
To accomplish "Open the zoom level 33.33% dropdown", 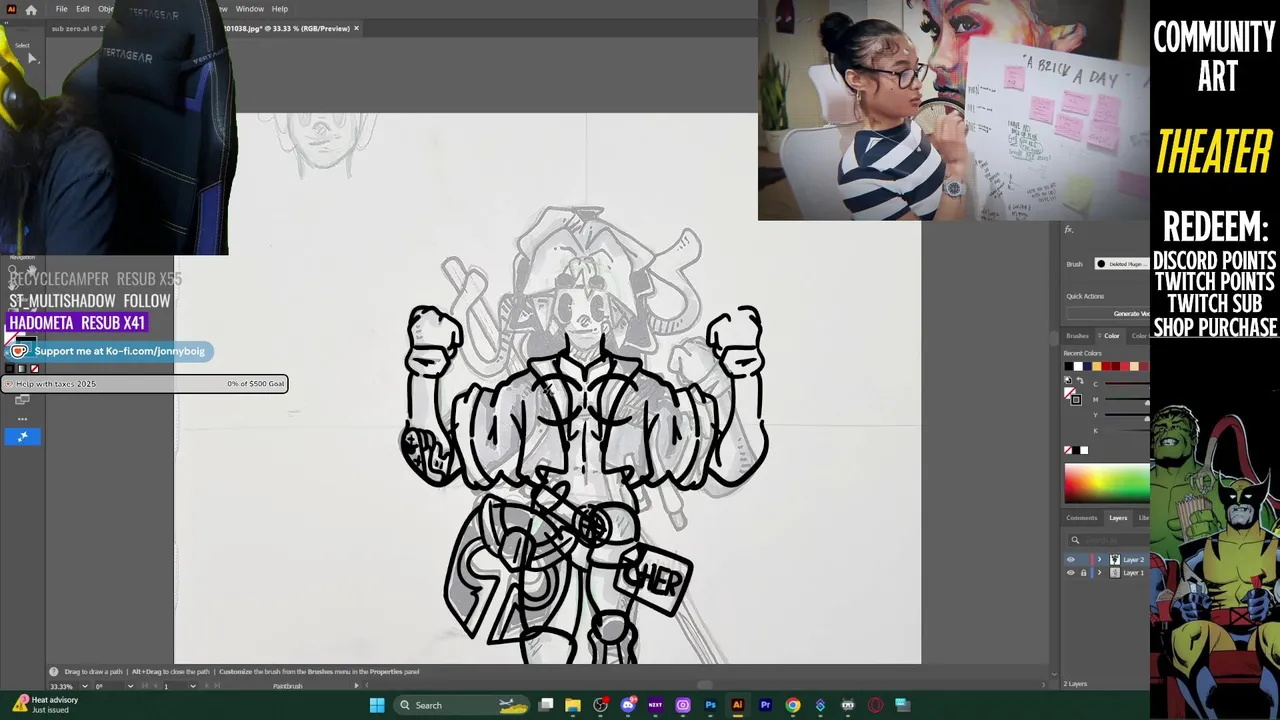I will point(84,686).
